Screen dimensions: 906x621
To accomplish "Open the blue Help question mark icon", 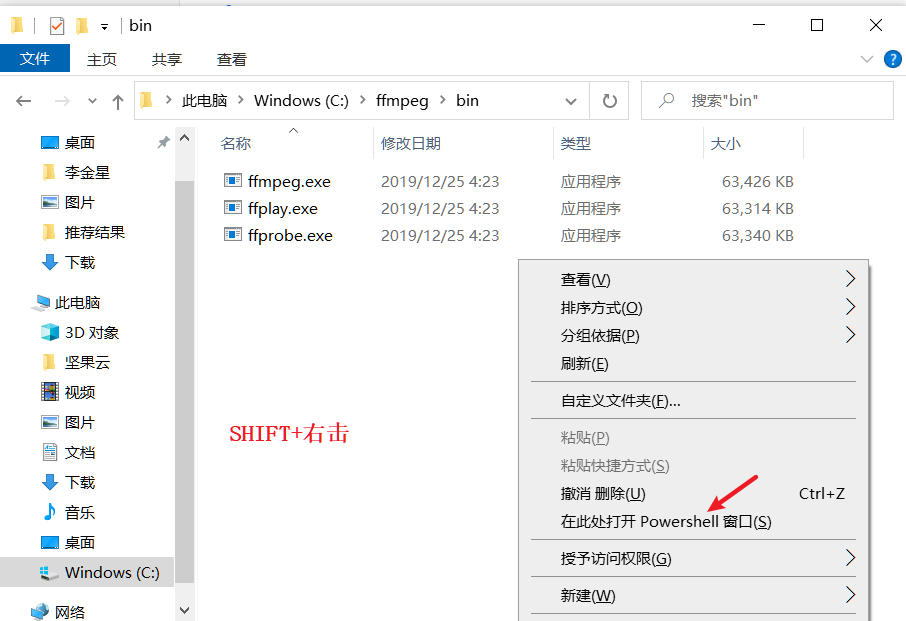I will [893, 59].
